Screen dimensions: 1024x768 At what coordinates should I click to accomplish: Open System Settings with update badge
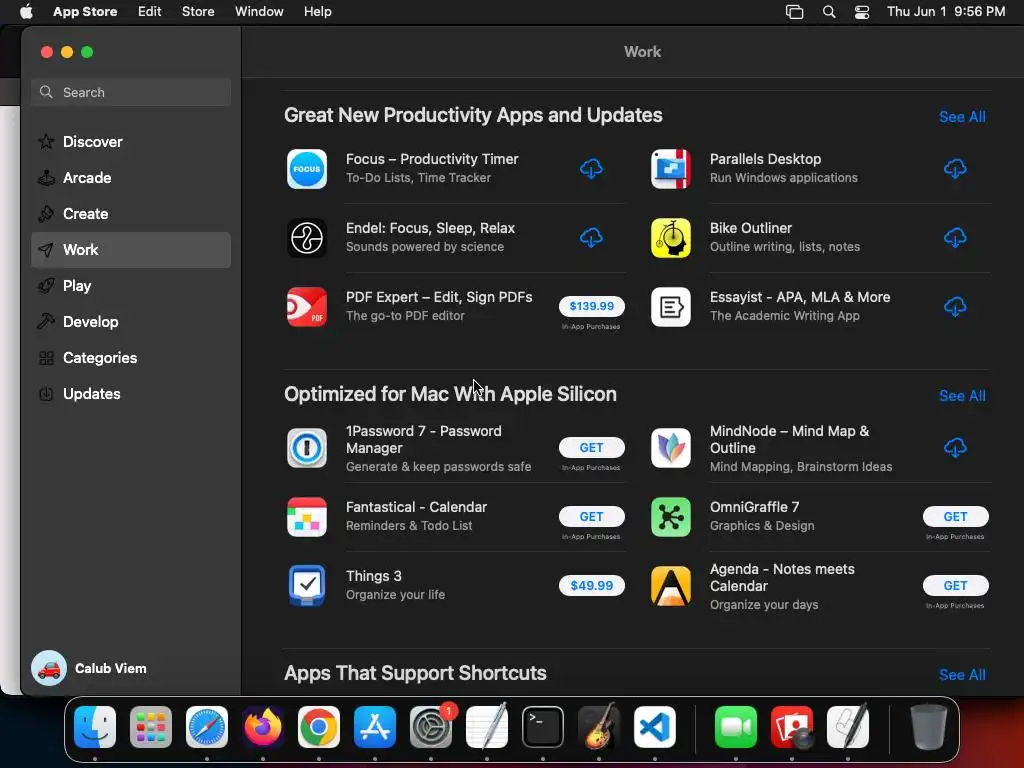point(431,727)
